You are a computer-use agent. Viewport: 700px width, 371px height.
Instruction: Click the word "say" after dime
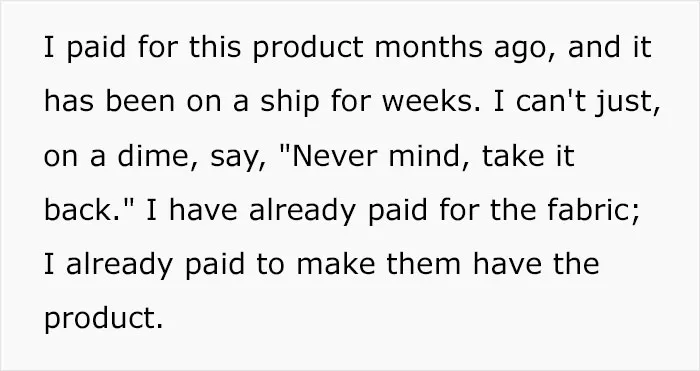click(x=234, y=159)
